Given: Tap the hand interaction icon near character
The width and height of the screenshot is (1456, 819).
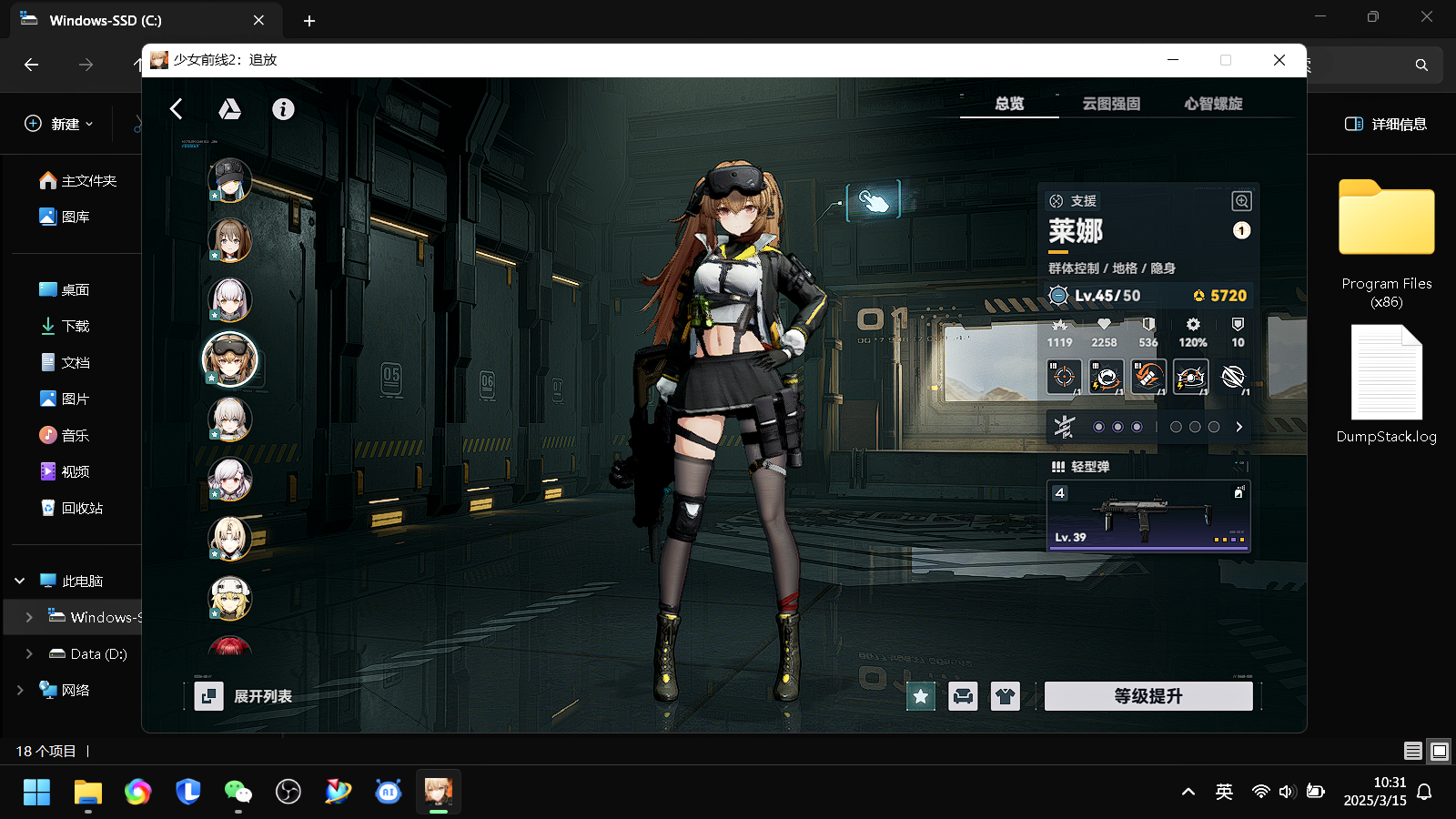Looking at the screenshot, I should 874,201.
